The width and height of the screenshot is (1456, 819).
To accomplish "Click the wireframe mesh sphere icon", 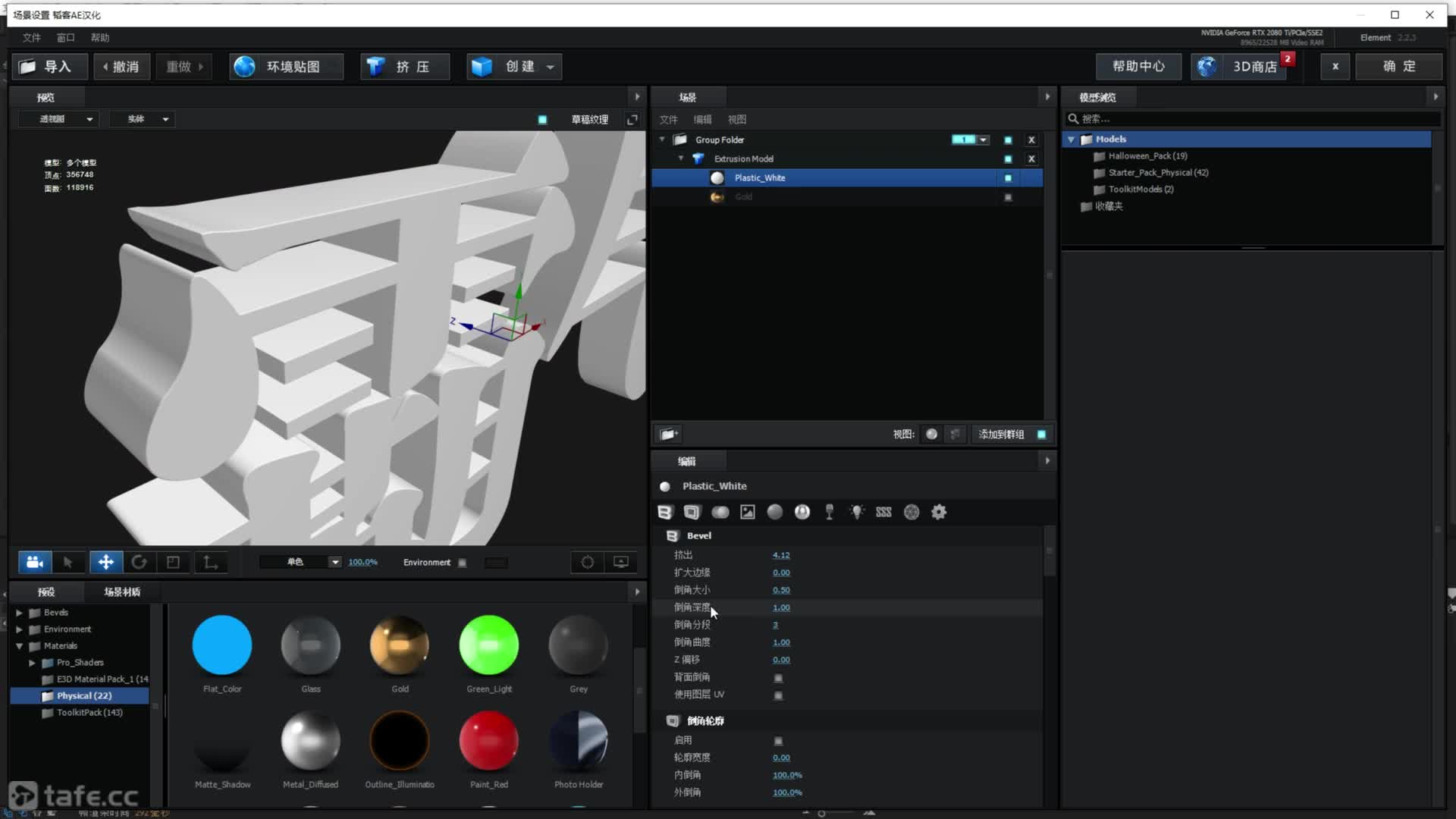I will tap(912, 512).
